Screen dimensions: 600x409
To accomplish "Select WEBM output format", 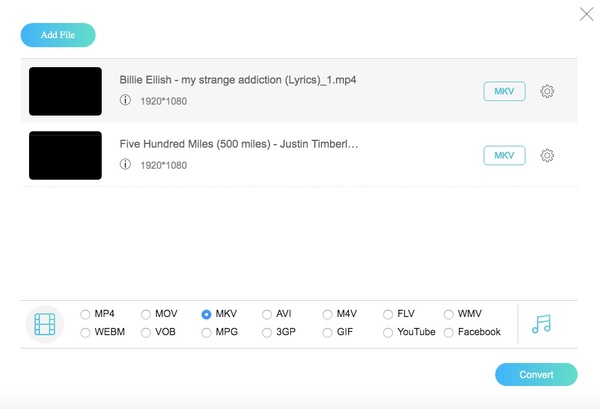I will tap(86, 332).
